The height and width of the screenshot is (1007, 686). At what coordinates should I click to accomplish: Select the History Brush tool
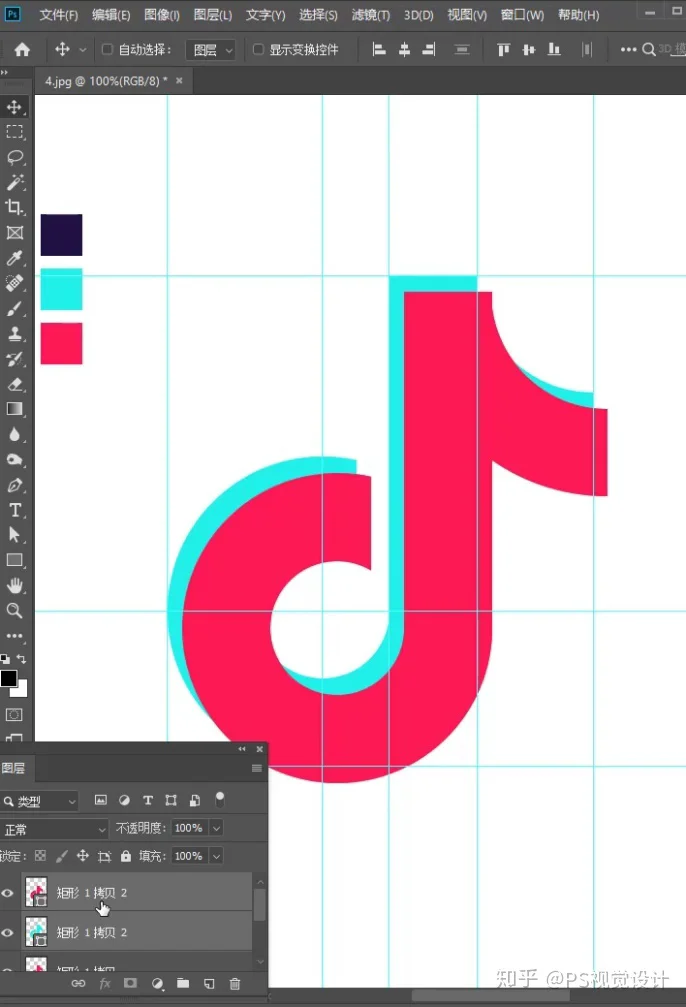(14, 358)
